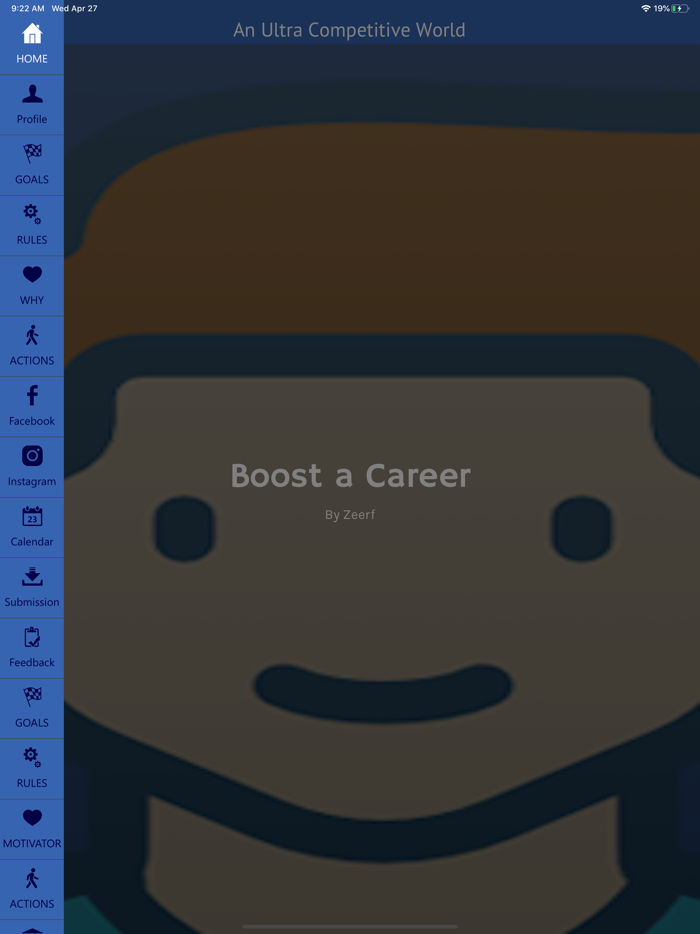This screenshot has width=700, height=934.
Task: Tap the 'By Zeerf' subtitle
Action: click(350, 515)
